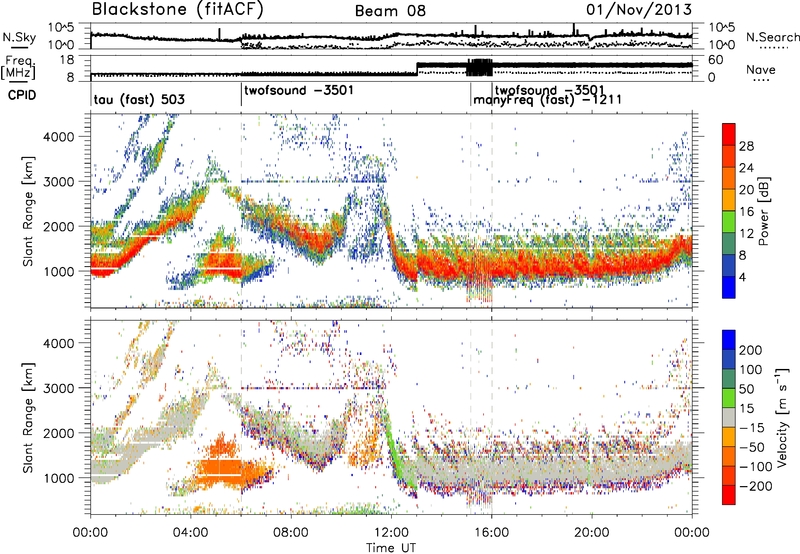Screen dimensions: 800x554
Task: Click the '200' value on Velocity color bar
Action: point(751,350)
